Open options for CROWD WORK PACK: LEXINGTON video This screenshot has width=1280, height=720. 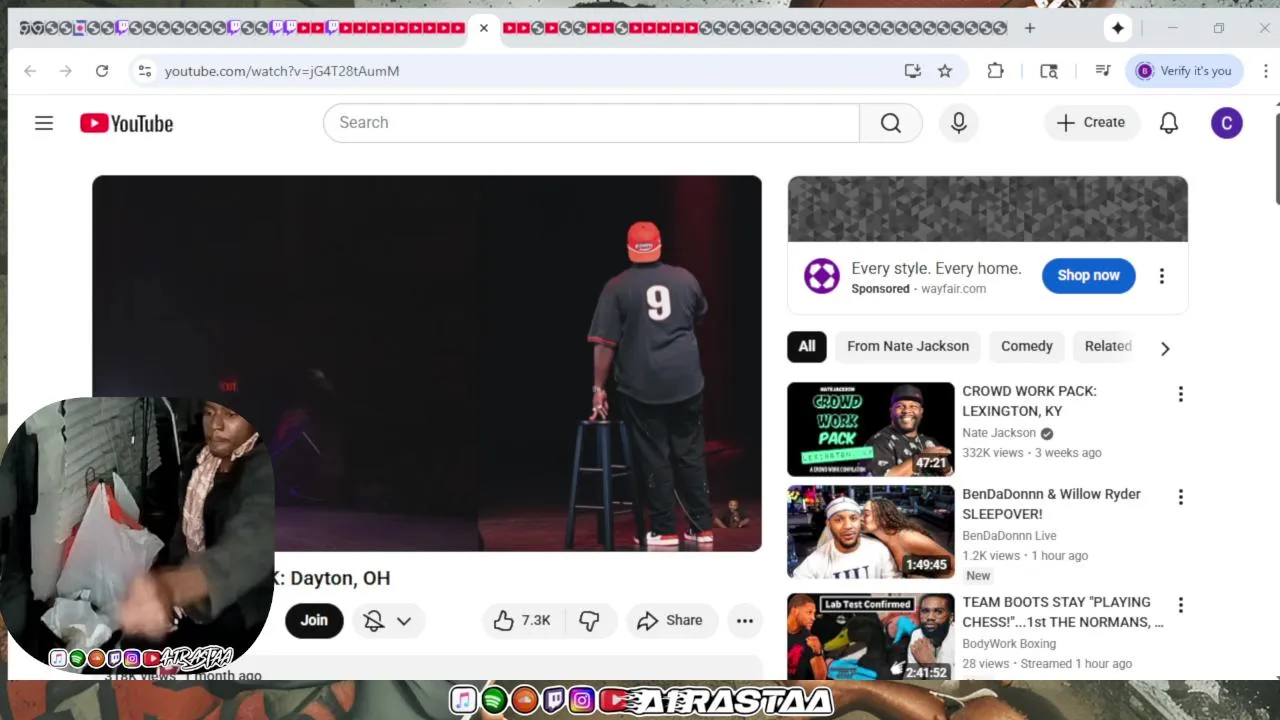(1180, 394)
